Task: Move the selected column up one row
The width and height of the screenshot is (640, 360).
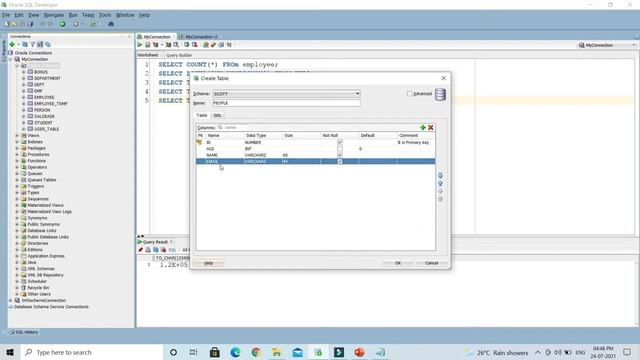Action: 440,183
